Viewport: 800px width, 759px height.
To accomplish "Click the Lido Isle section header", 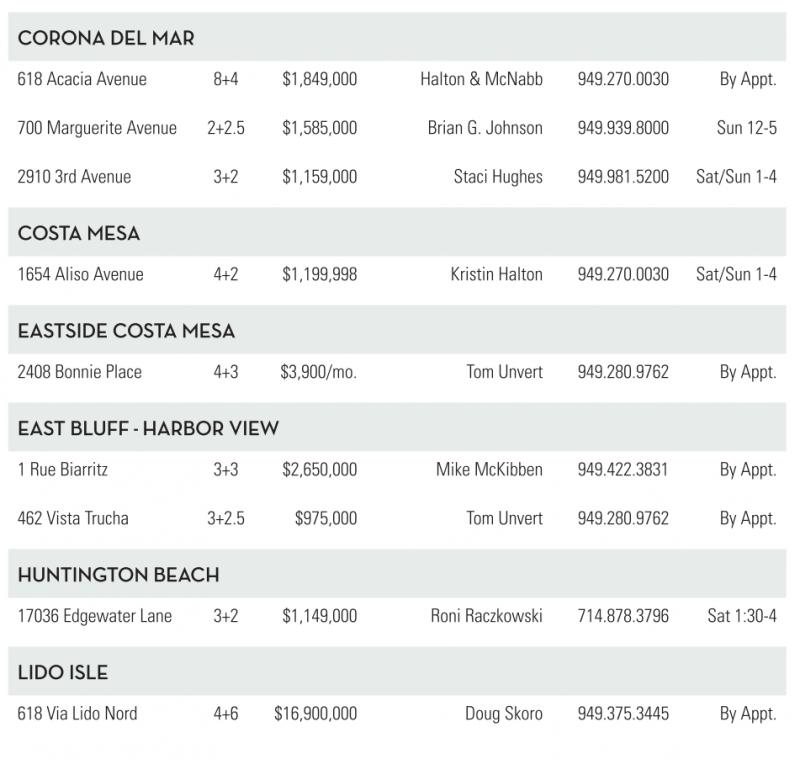I will [63, 673].
